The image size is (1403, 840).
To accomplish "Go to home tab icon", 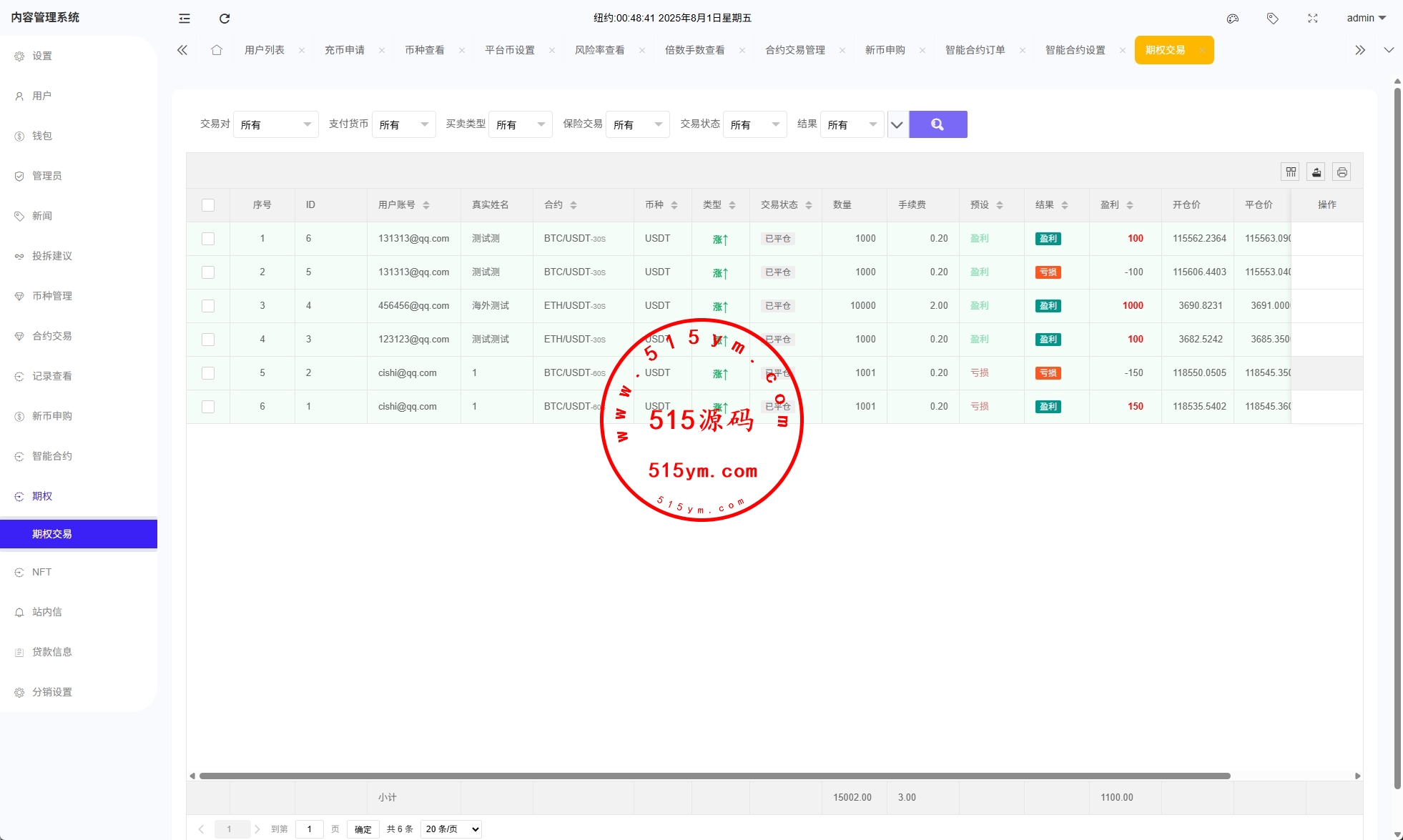I will 217,50.
